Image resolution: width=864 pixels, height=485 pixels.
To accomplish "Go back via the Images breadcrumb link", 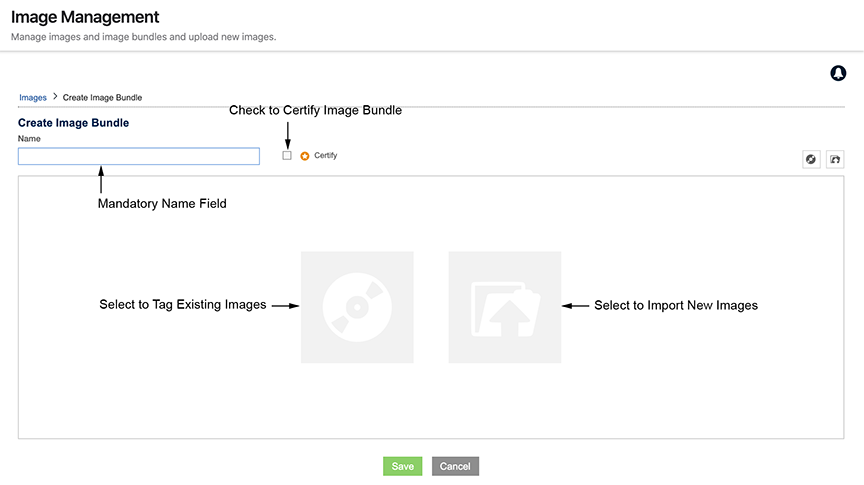I will point(33,98).
